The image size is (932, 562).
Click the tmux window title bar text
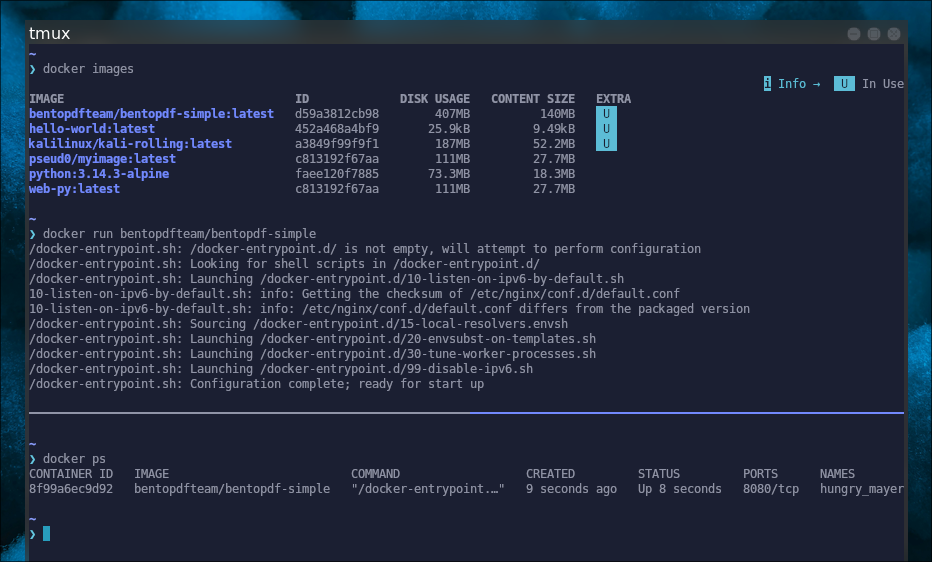coord(50,34)
